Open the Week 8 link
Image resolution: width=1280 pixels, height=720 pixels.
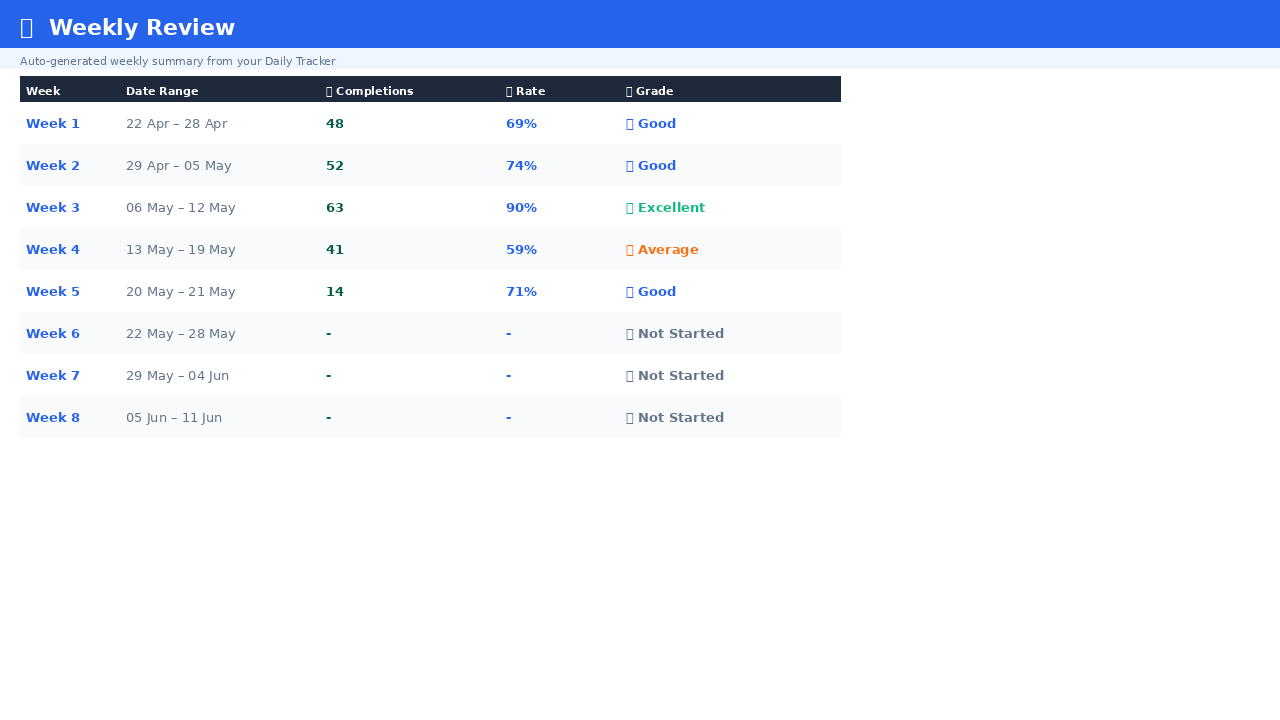pos(53,418)
